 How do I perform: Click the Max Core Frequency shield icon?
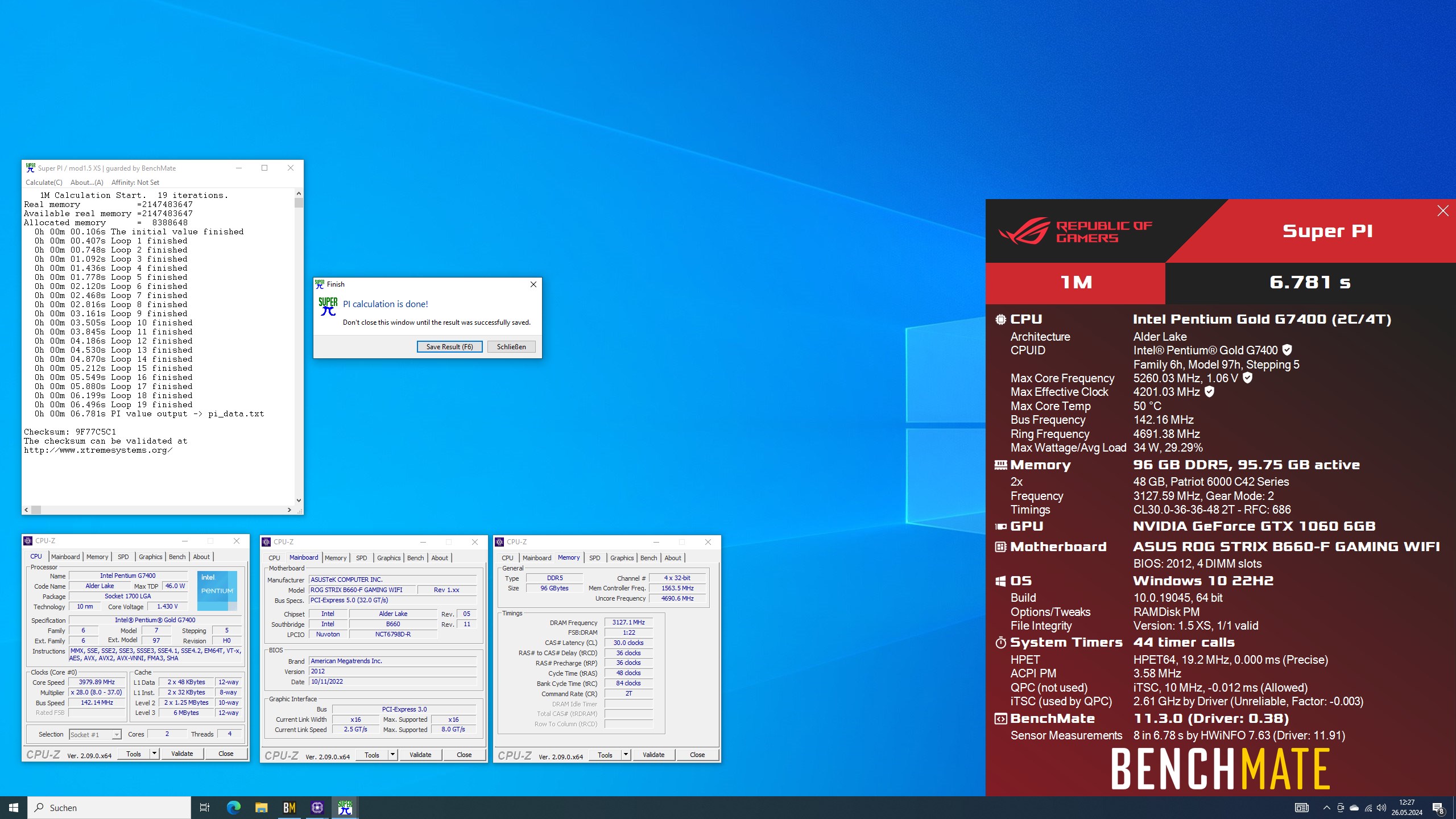[x=1247, y=378]
